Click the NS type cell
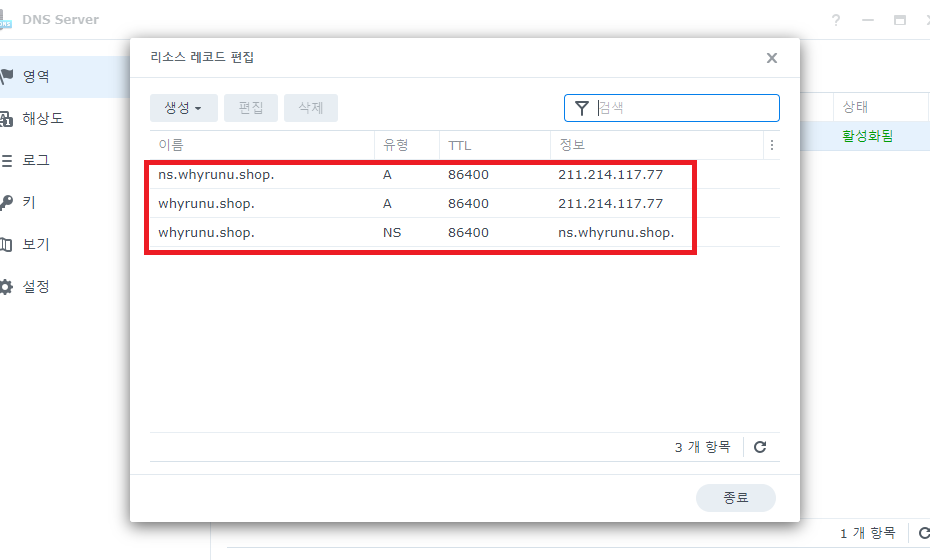 (x=392, y=233)
